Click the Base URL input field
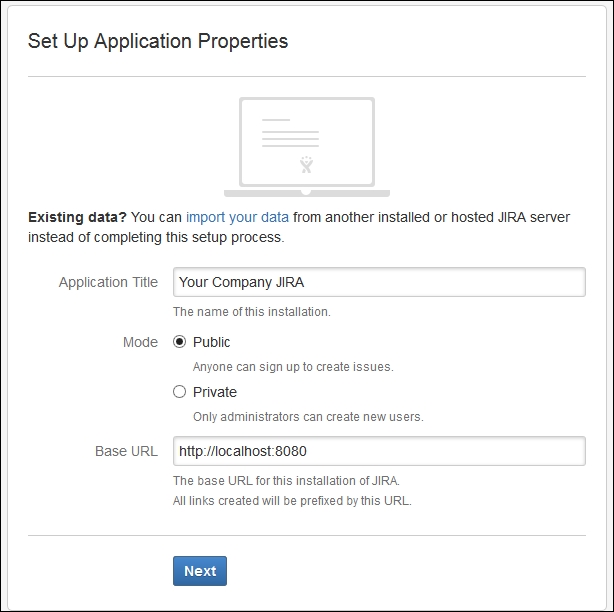The image size is (614, 612). point(378,451)
